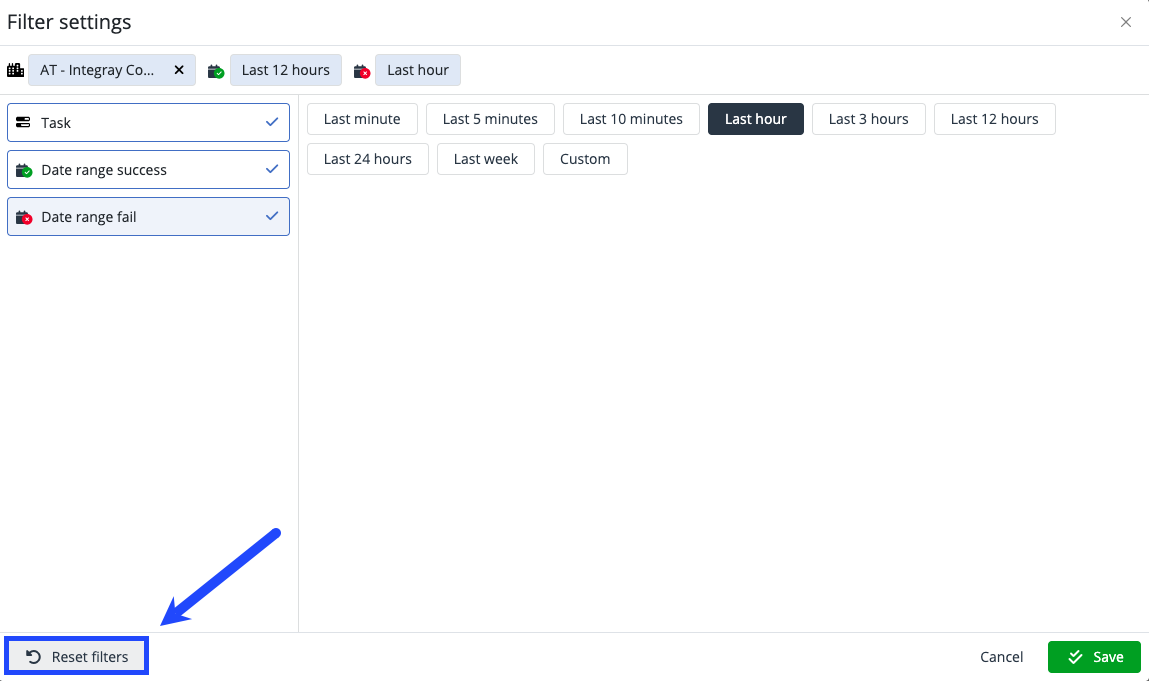Click the Task toggle icon in sidebar
The height and width of the screenshot is (681, 1149).
point(23,123)
